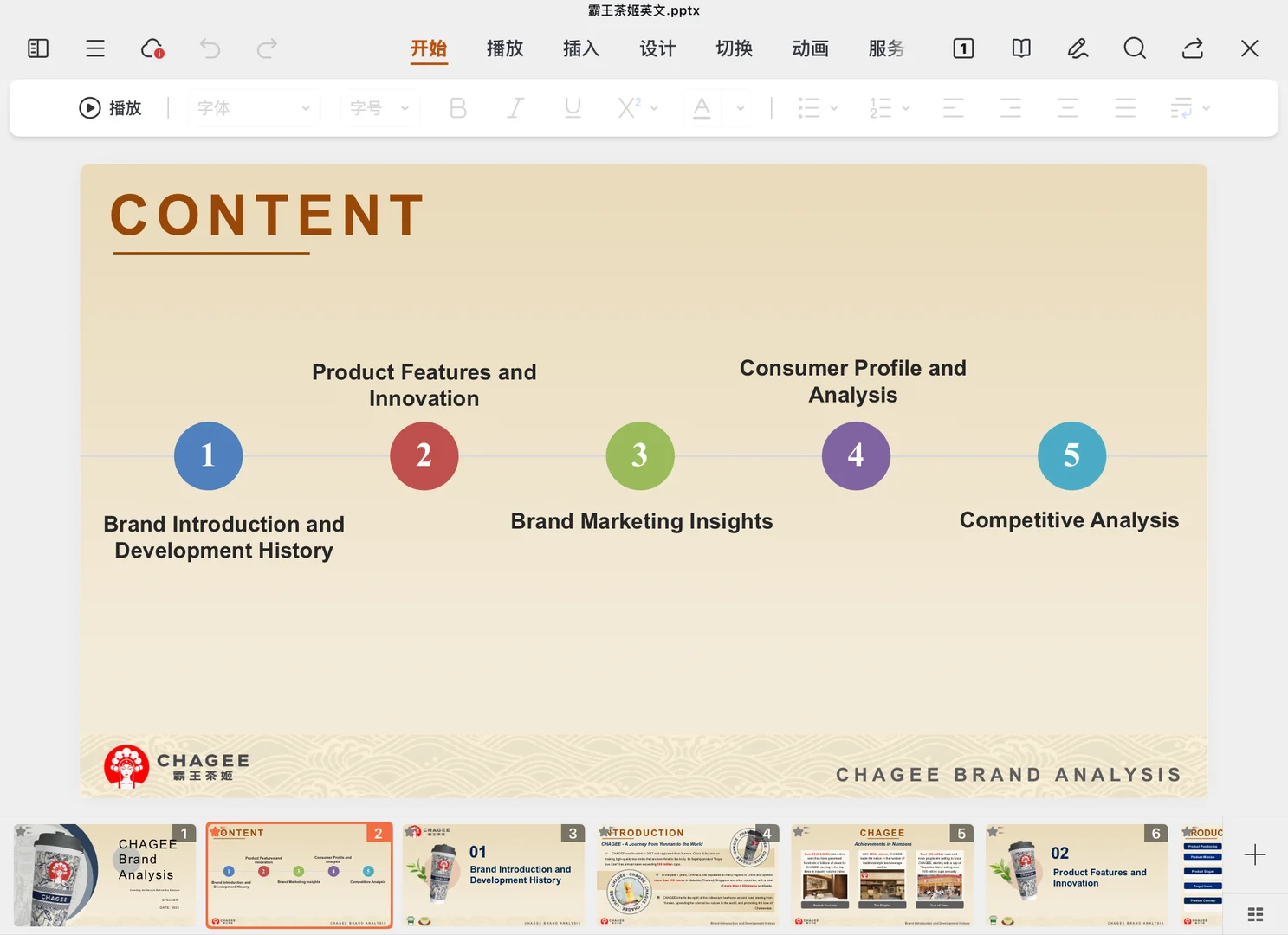Open the 字体 font dropdown
The image size is (1288, 935).
coord(254,108)
